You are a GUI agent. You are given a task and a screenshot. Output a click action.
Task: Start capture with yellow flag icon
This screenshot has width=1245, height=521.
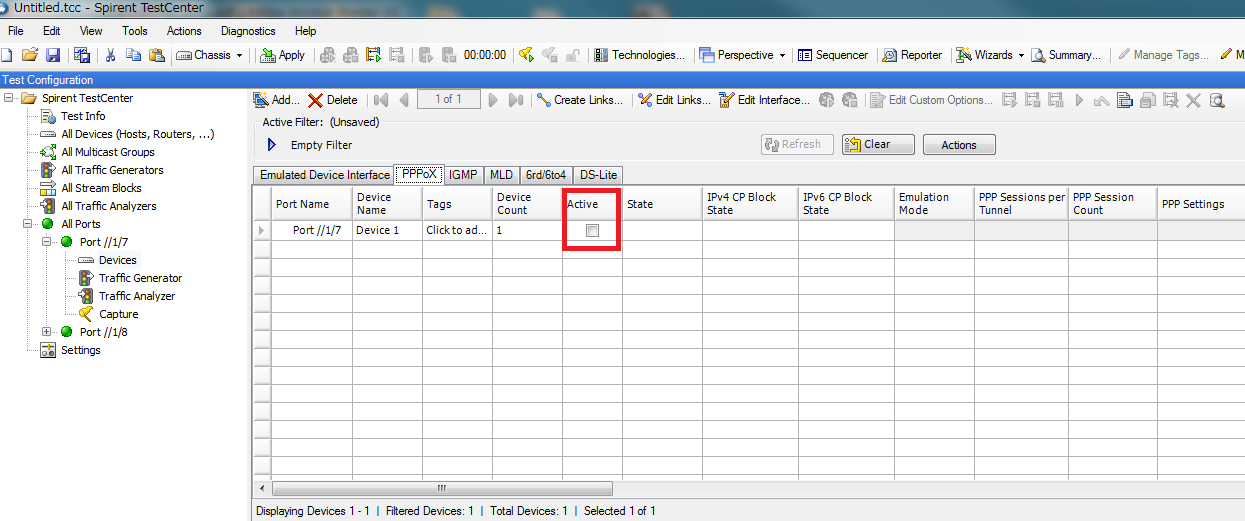(x=526, y=55)
